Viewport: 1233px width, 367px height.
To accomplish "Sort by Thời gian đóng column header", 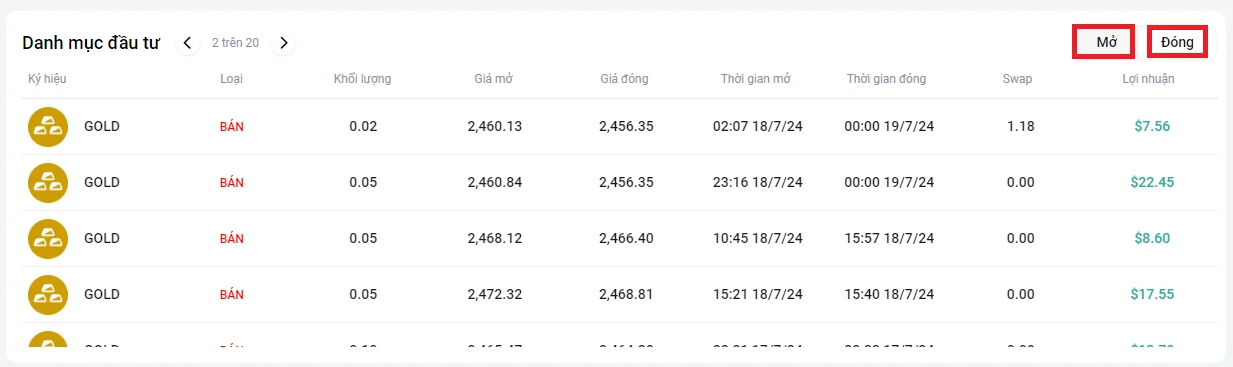I will coord(886,79).
